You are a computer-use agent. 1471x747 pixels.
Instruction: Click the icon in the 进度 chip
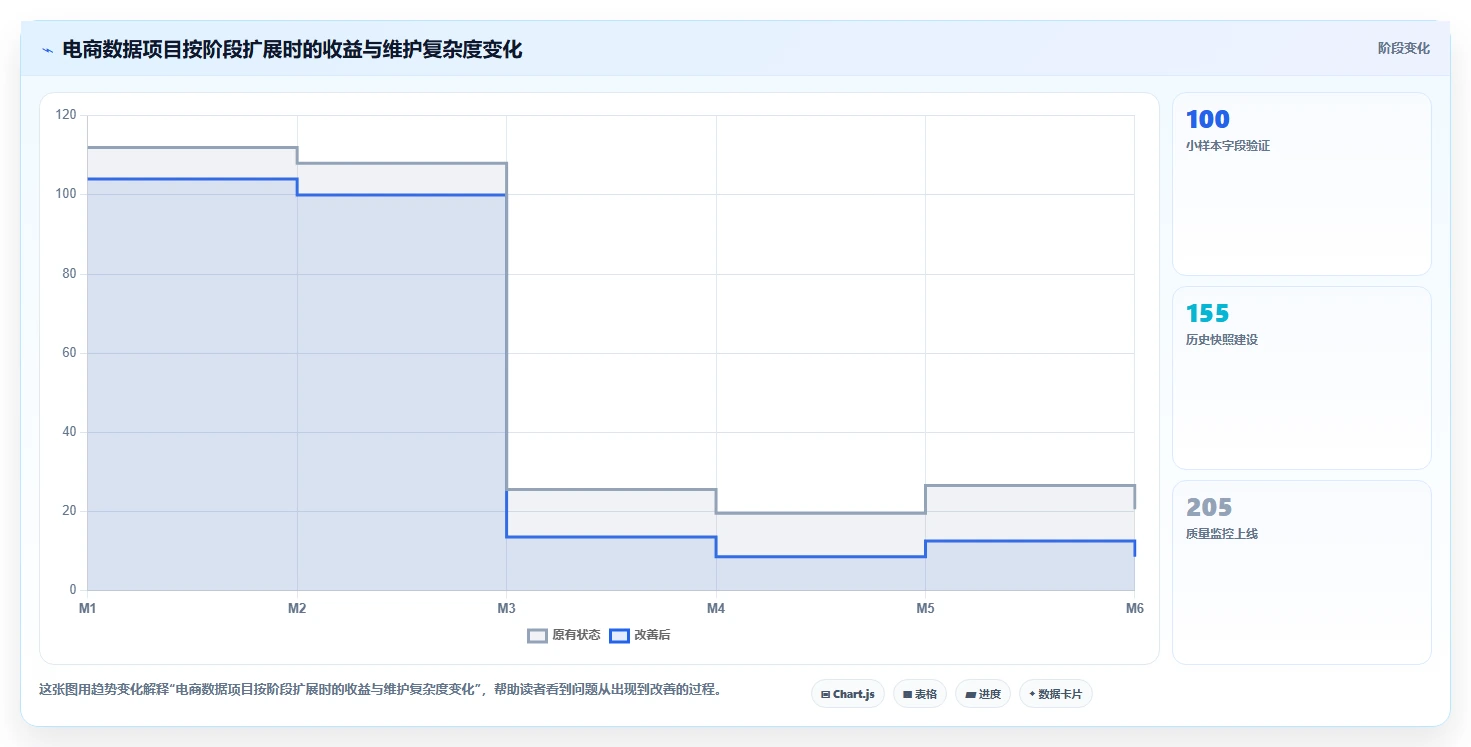(970, 694)
